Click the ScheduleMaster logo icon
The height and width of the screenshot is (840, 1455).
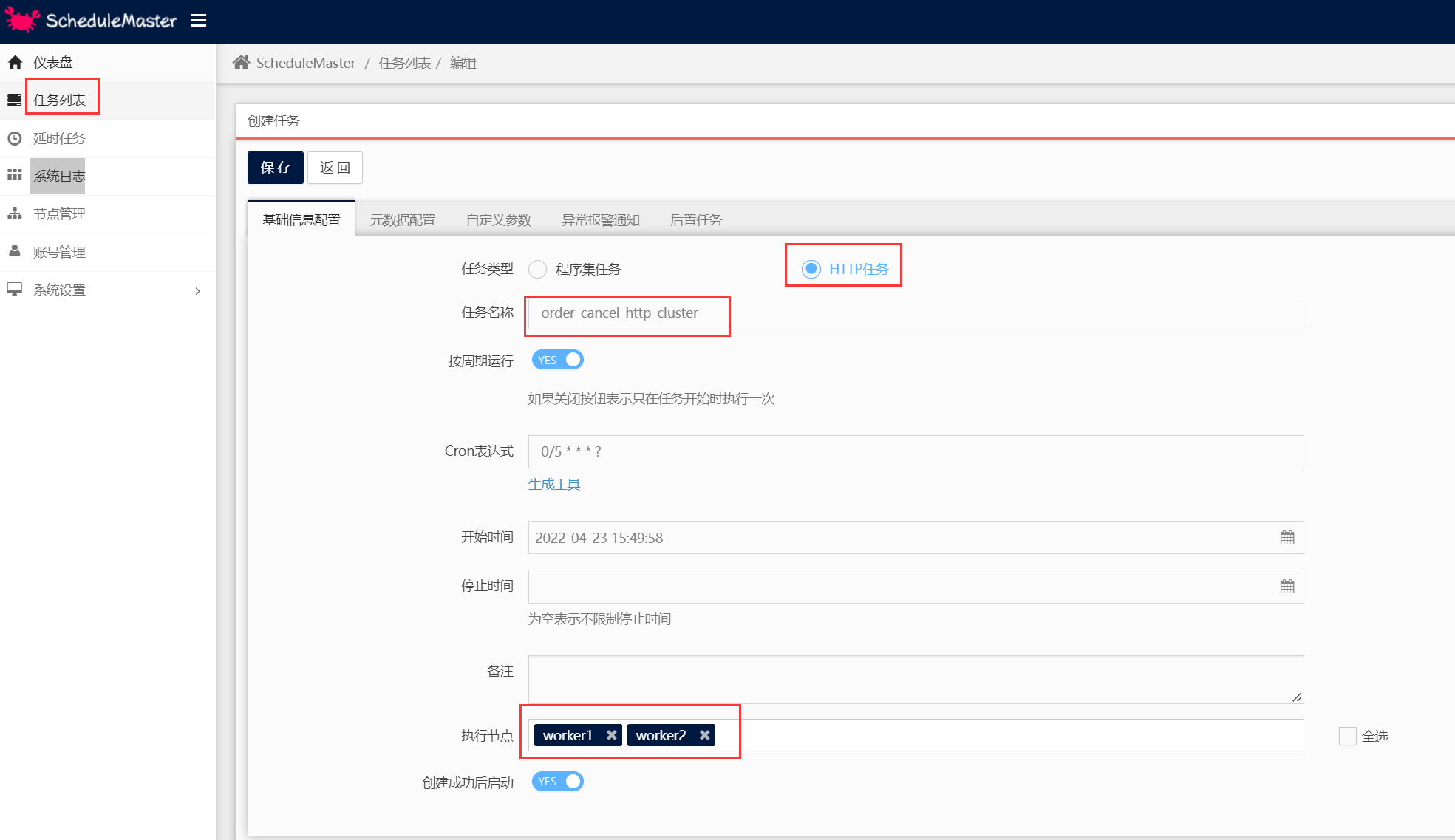[22, 20]
